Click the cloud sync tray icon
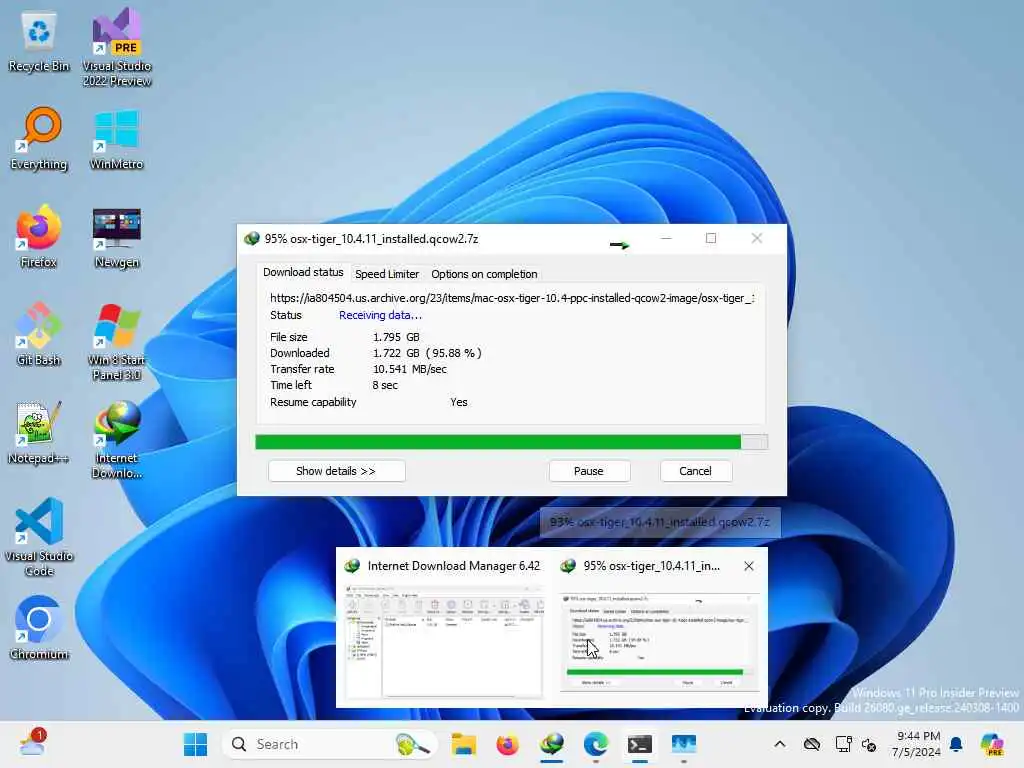1024x768 pixels. pos(811,744)
